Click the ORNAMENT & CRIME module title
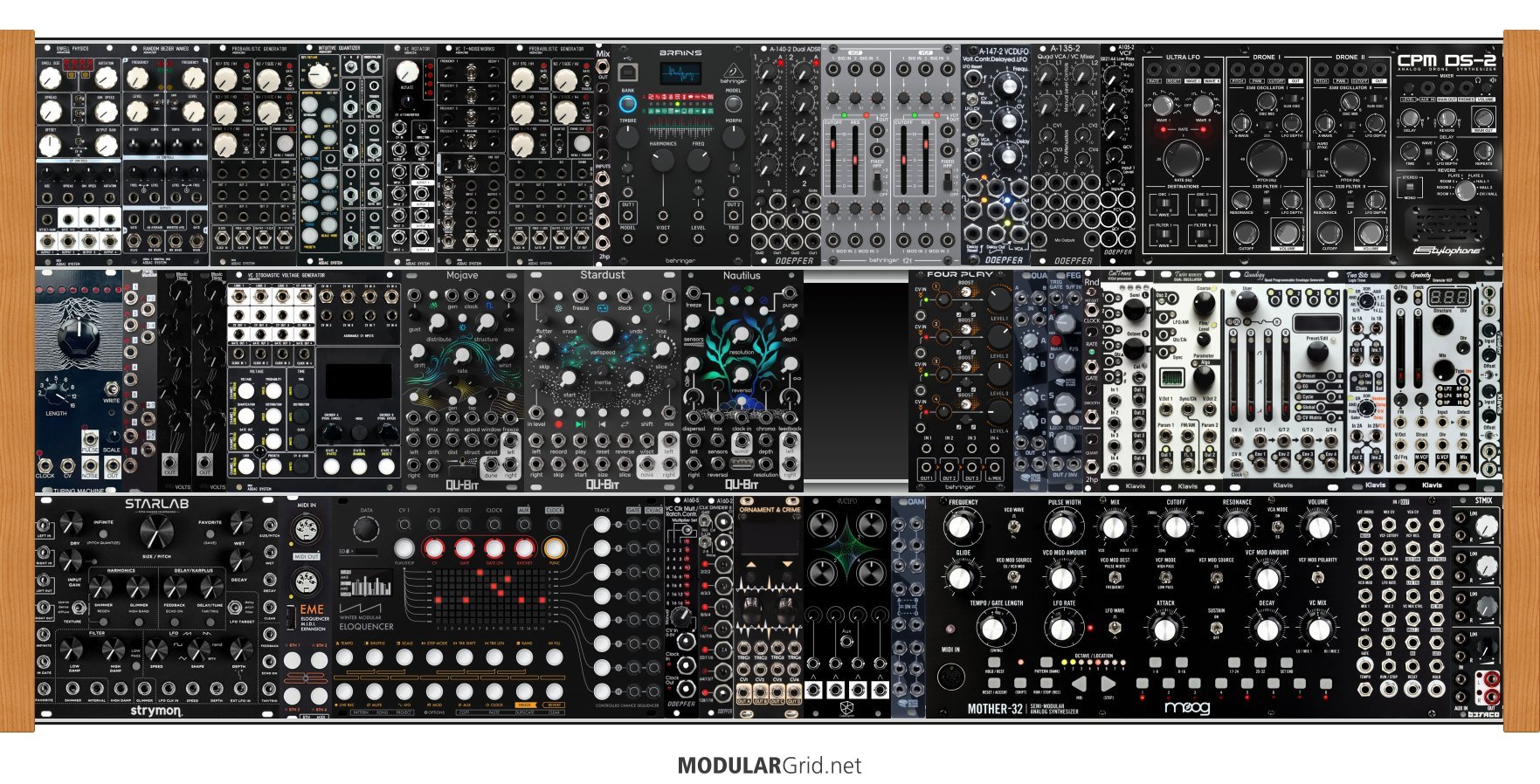Viewport: 1540px width, 784px height. [x=770, y=510]
